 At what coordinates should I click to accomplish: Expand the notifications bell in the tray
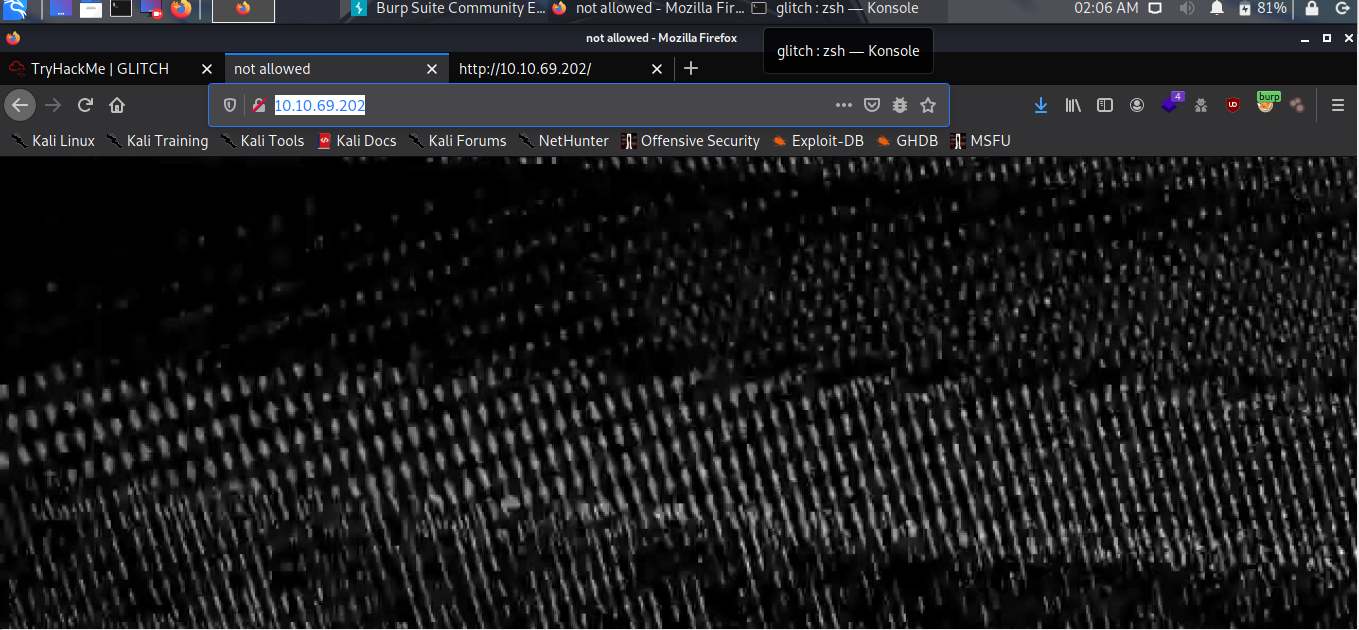tap(1216, 8)
